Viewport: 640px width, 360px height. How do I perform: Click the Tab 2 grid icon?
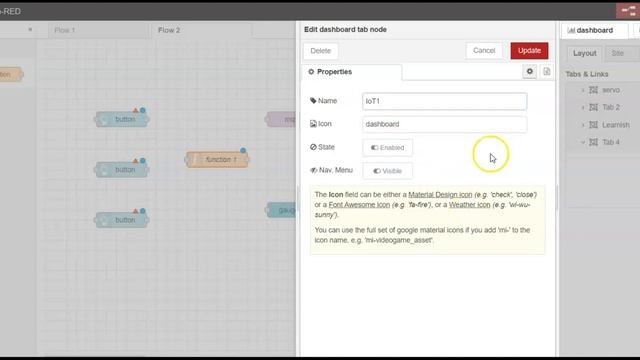point(593,107)
